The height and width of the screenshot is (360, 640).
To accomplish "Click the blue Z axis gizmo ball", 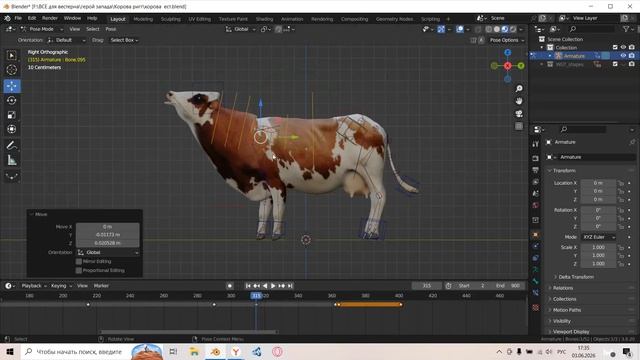I will click(507, 53).
